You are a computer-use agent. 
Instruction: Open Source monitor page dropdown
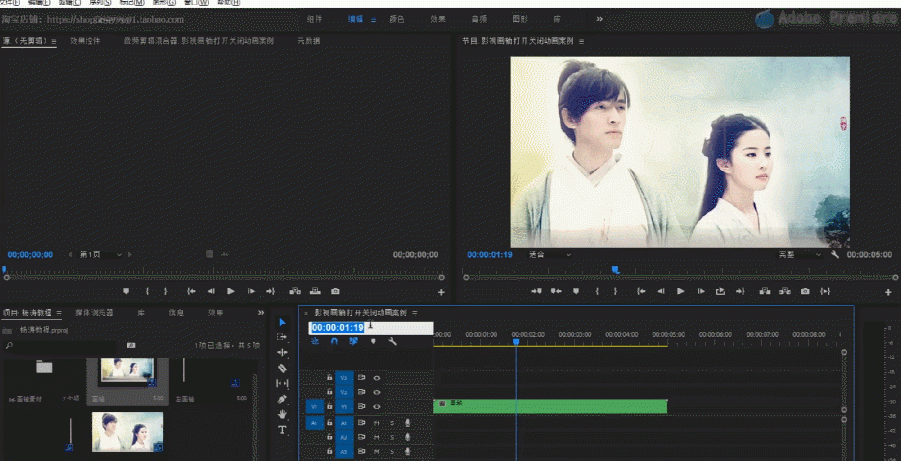coord(101,255)
